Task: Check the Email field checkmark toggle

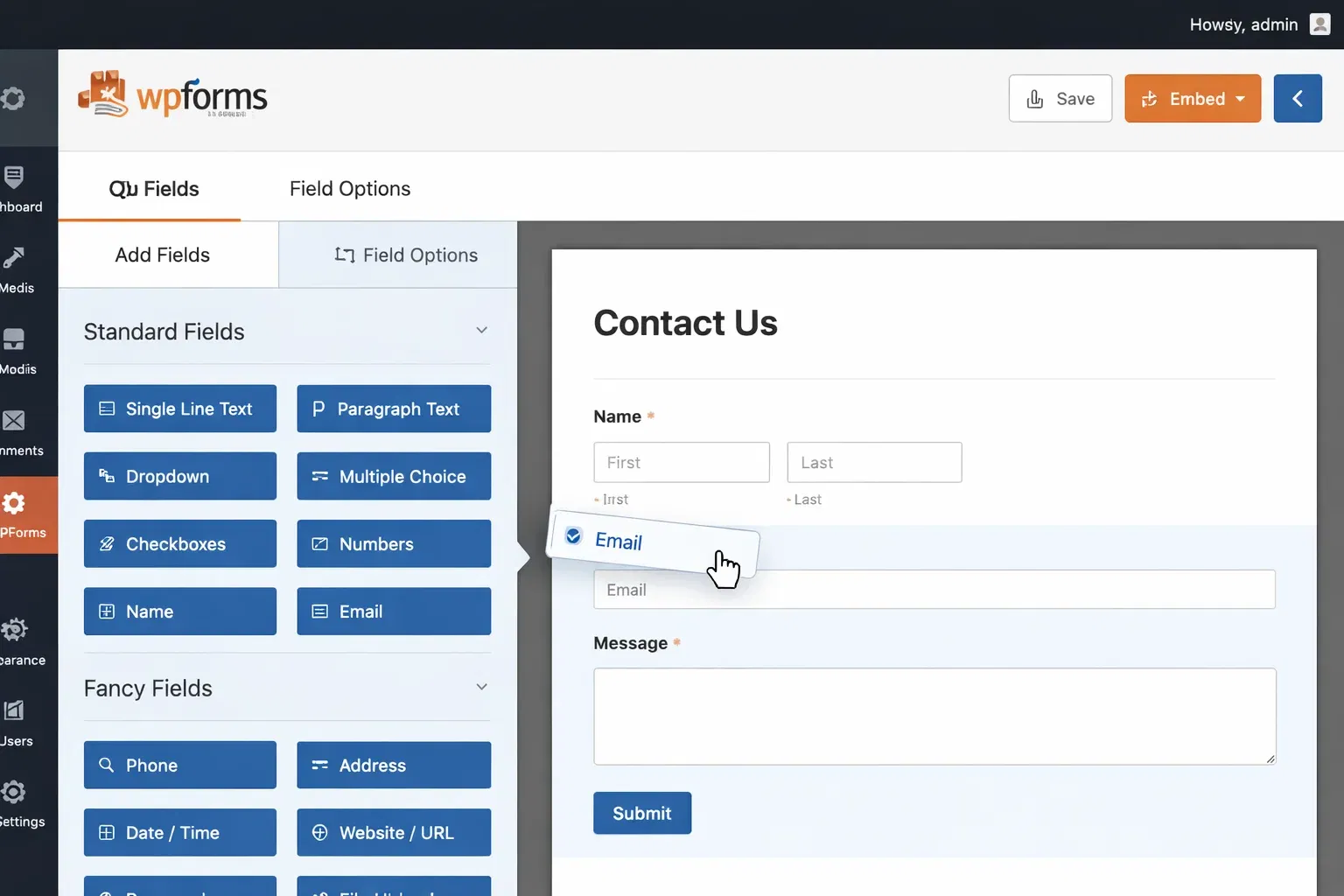Action: coord(573,535)
